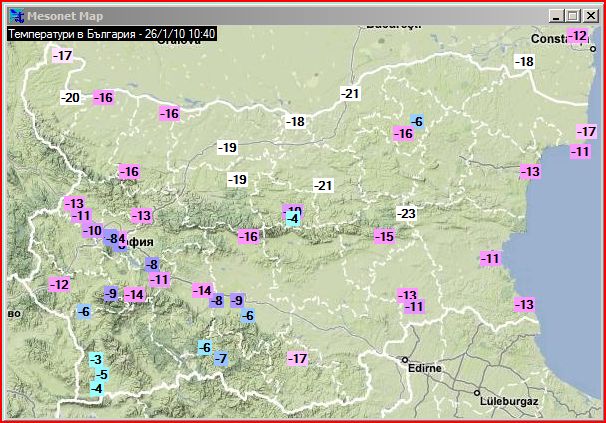Click the cyan -4 marker in central mountains

(293, 218)
